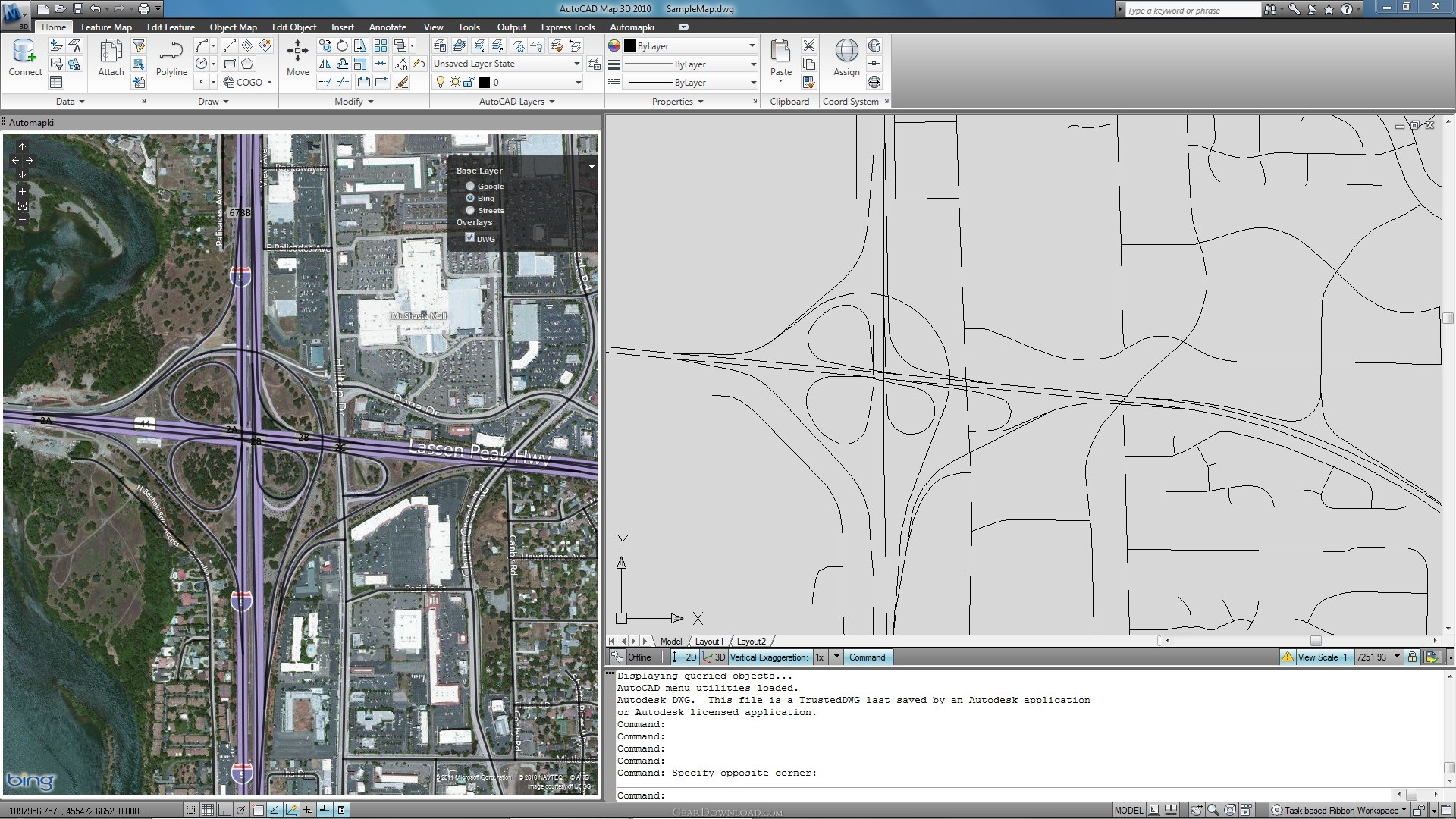Open the Object Map ribbon tab

233,27
